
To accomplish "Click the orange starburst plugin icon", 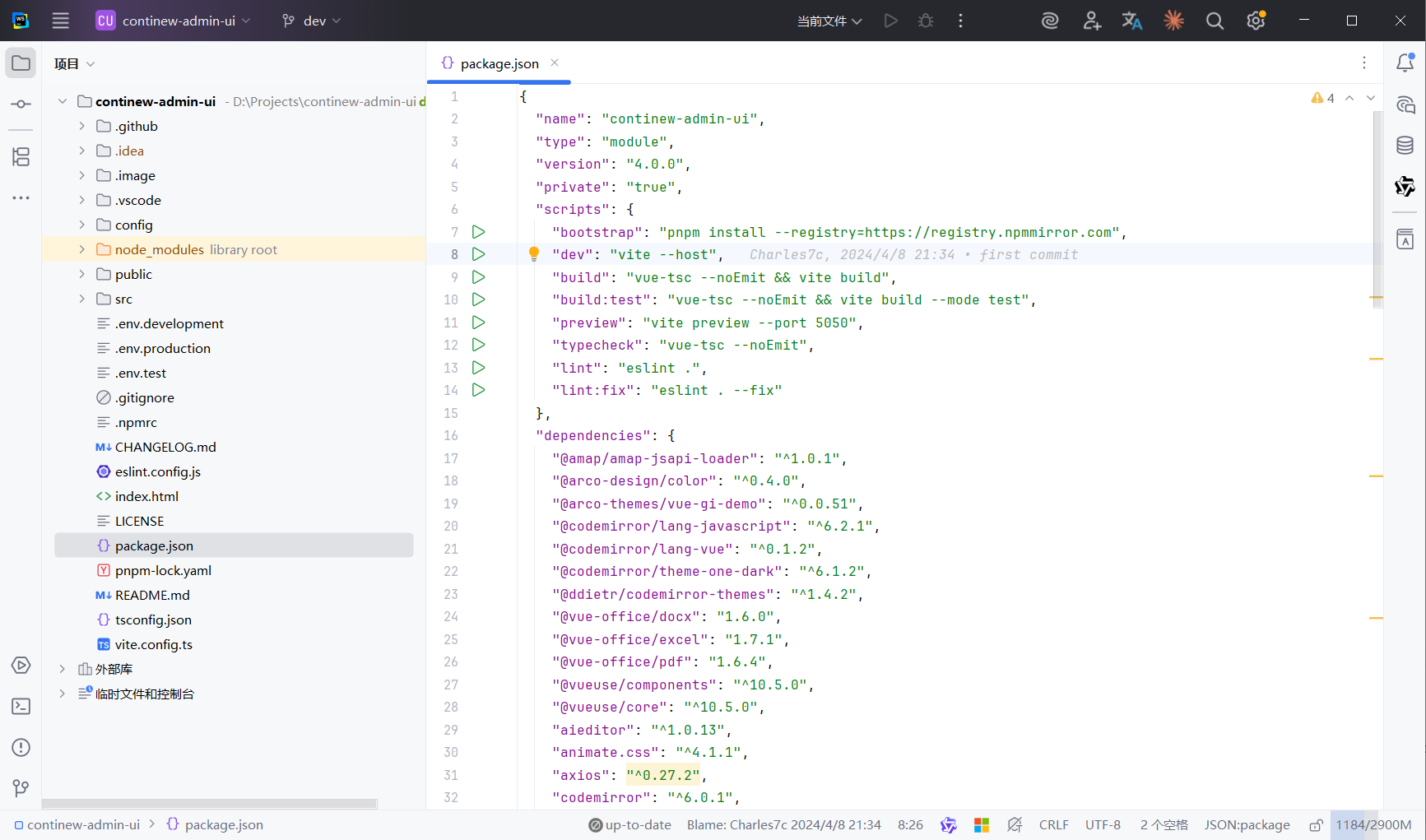I will click(1173, 21).
